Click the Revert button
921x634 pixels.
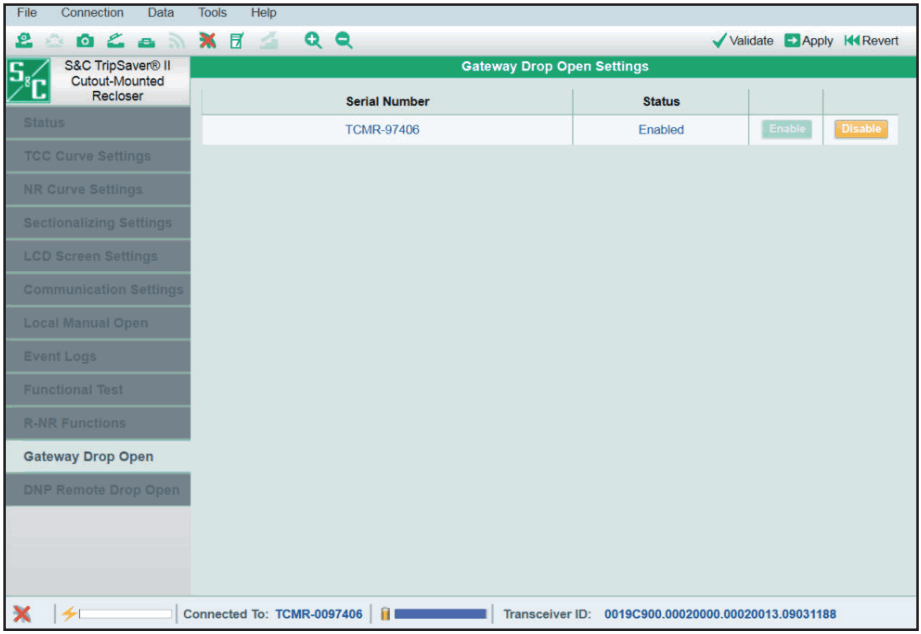coord(872,41)
